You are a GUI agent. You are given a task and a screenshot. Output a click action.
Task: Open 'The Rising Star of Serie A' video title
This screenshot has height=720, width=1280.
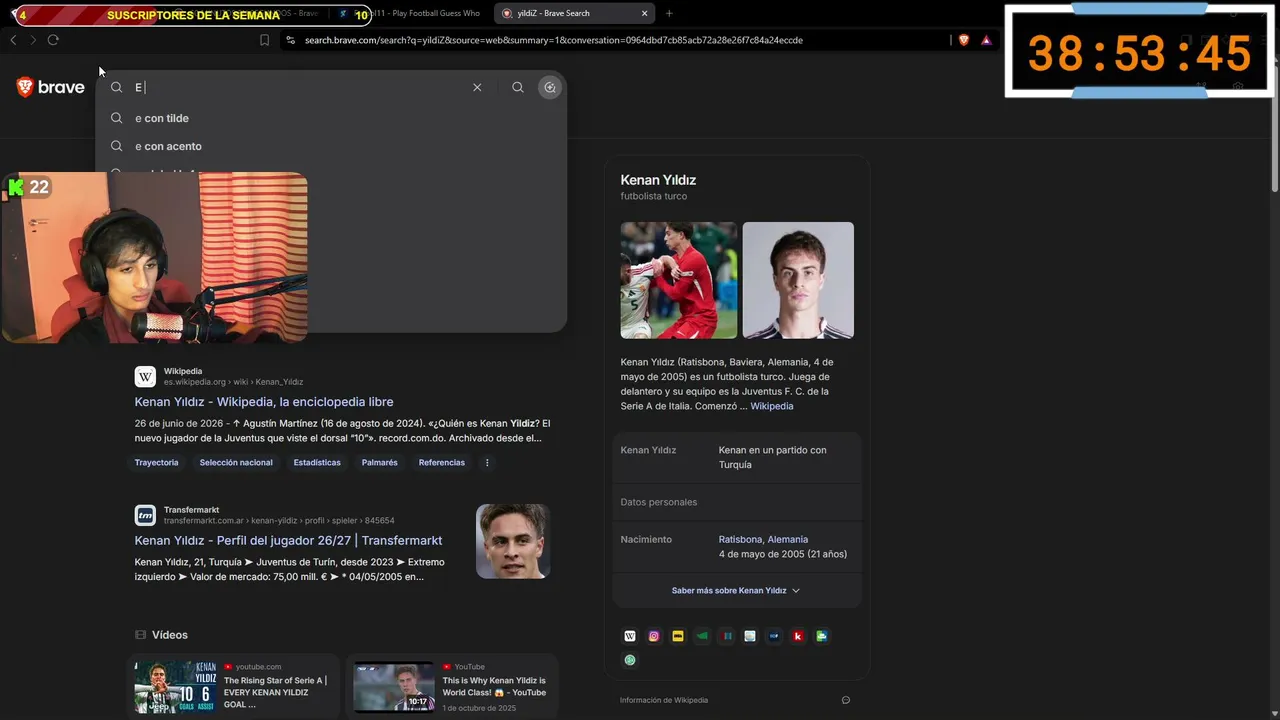click(x=276, y=692)
